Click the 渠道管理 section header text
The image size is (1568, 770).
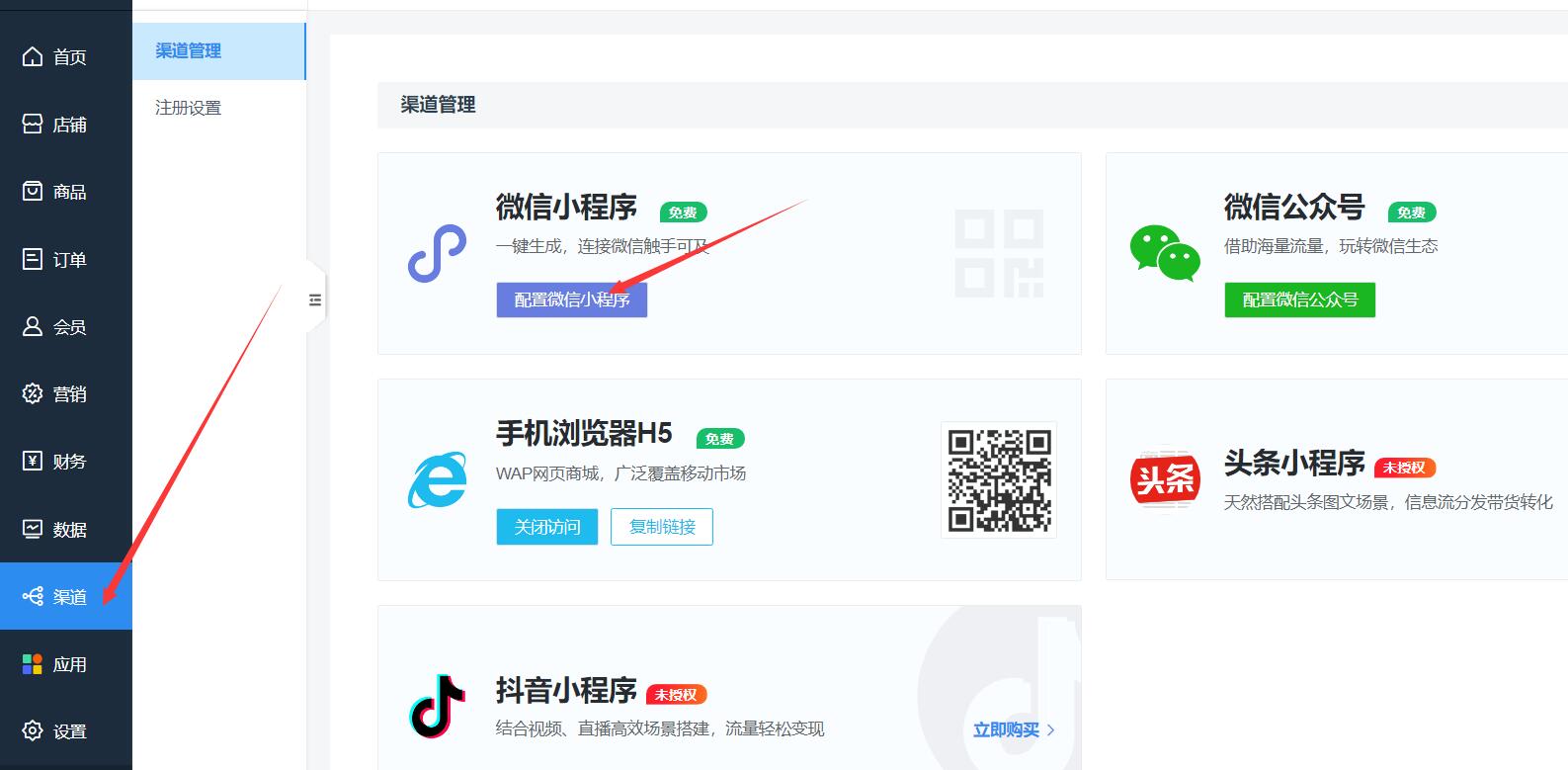(438, 105)
